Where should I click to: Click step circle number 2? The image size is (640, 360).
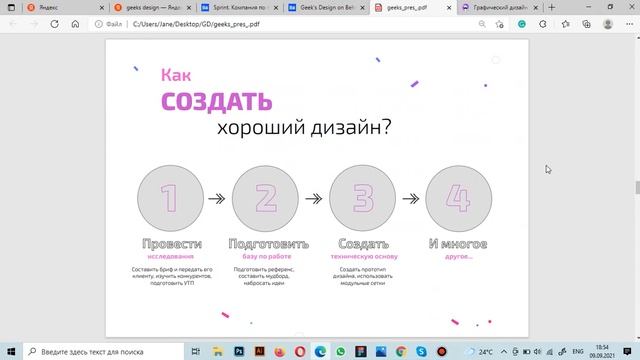coord(265,198)
